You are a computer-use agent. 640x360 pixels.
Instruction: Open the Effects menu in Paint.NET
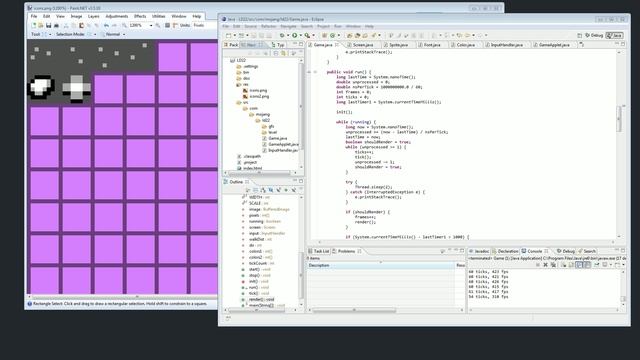point(140,16)
